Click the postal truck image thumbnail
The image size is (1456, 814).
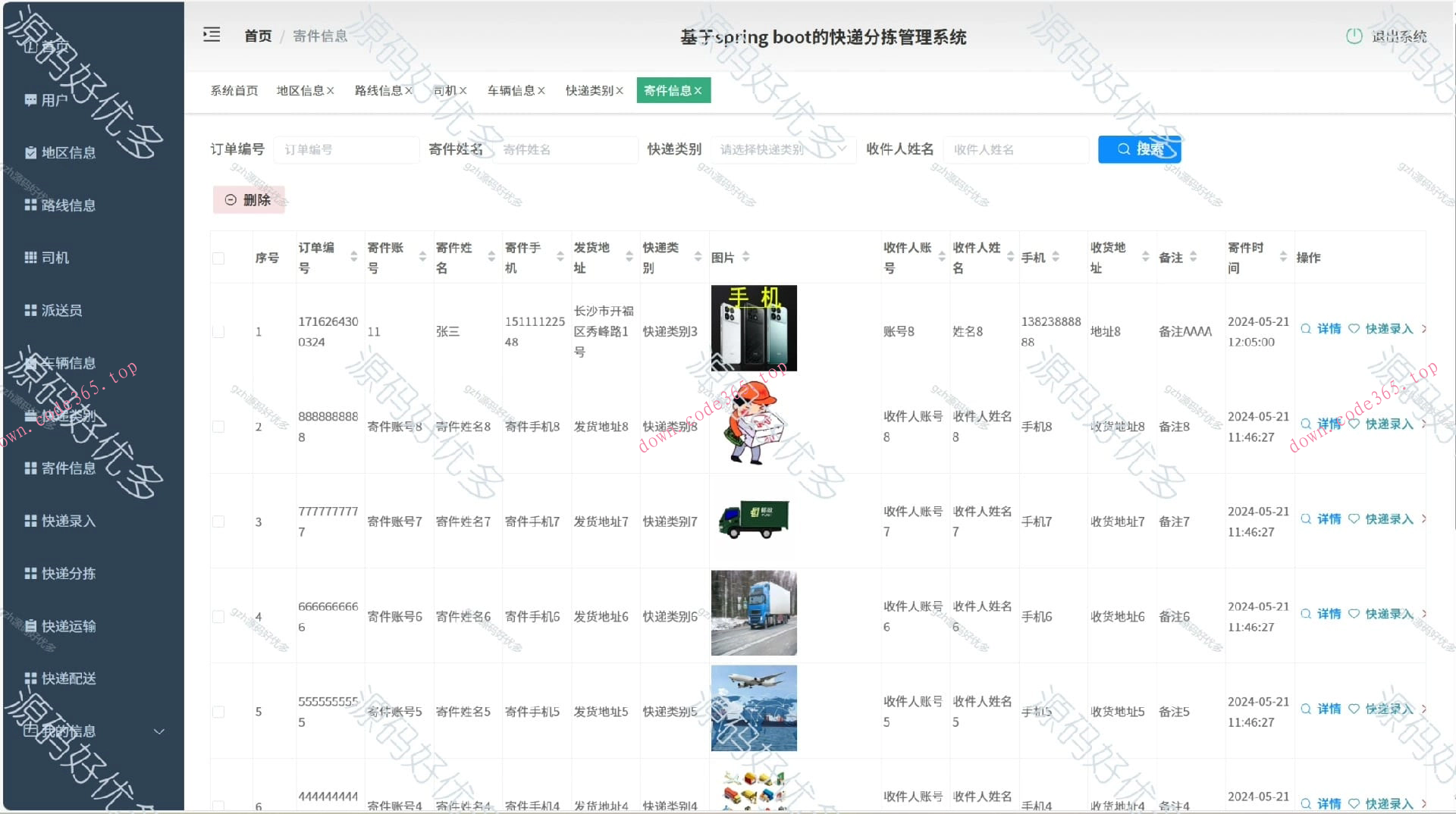pos(753,520)
